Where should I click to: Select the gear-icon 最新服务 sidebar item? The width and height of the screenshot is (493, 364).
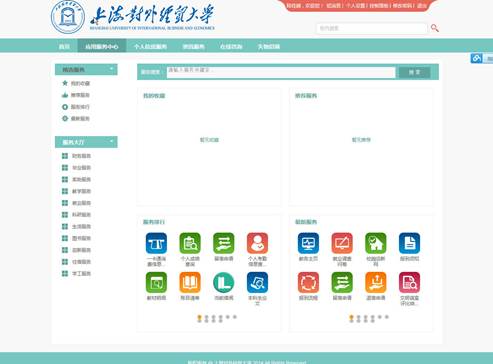76,119
